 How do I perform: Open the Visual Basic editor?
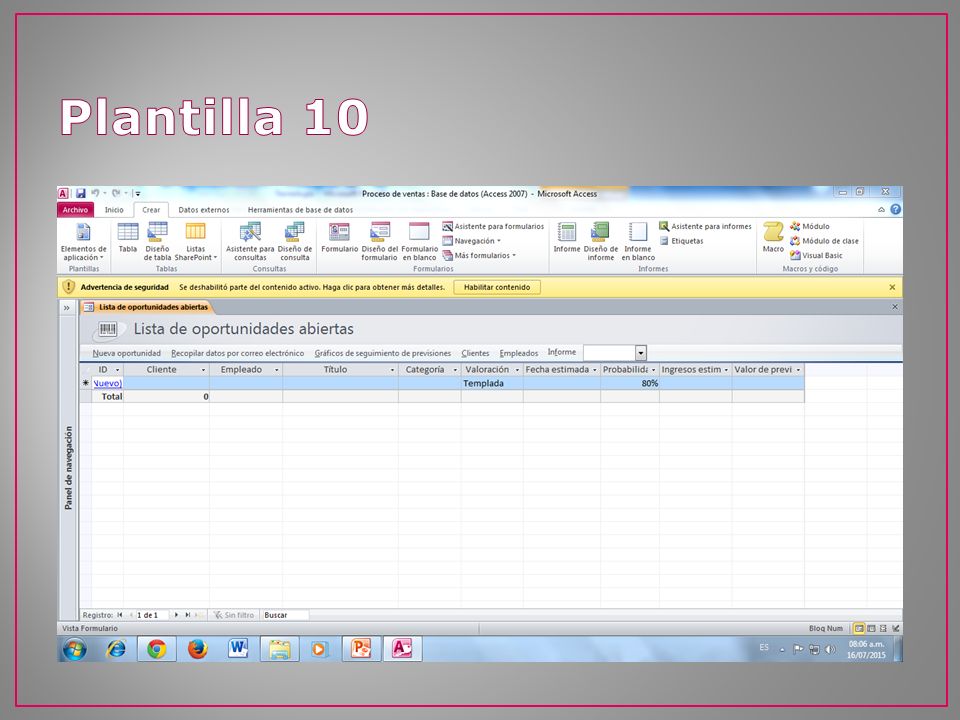pos(816,256)
